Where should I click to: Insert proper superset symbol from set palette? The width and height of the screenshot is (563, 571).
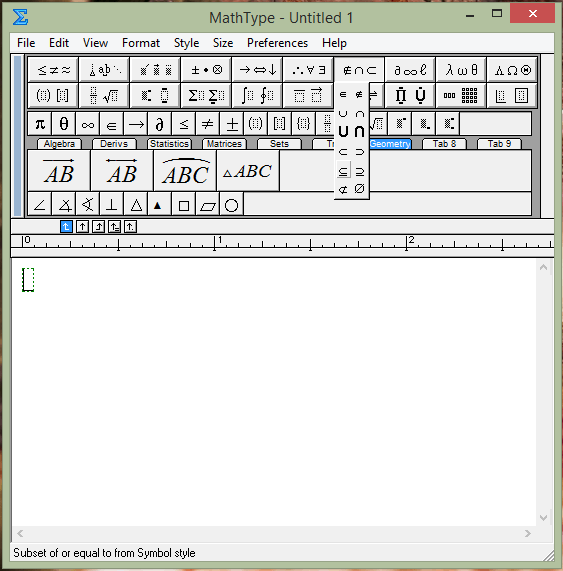359,151
